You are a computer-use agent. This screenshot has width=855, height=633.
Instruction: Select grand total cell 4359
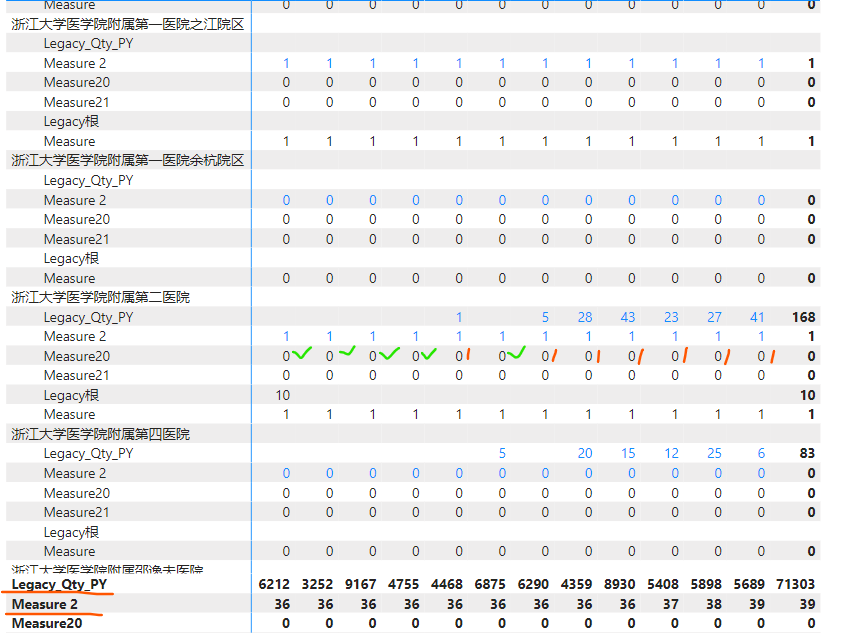pyautogui.click(x=576, y=584)
